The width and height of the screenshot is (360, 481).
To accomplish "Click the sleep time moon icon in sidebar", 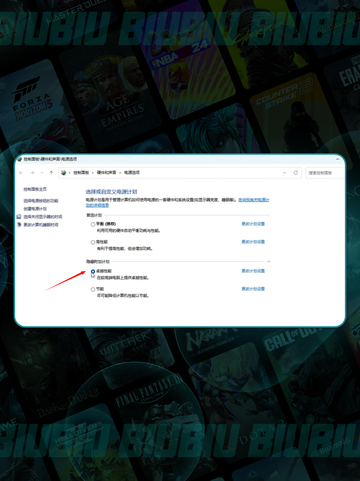I will (19, 225).
